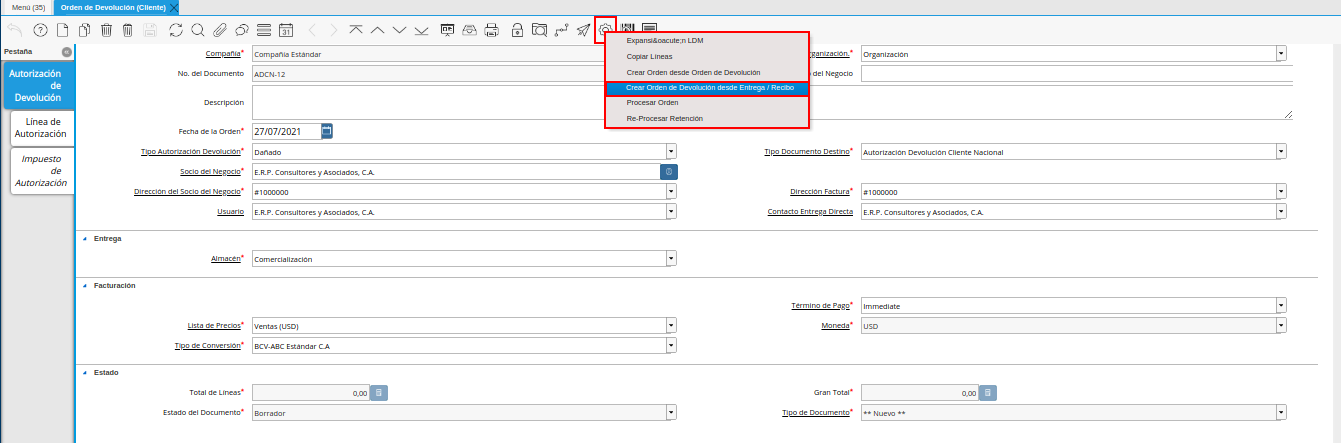The image size is (1341, 443).
Task: Open the Impuesto de Autorización tab
Action: pos(43,171)
